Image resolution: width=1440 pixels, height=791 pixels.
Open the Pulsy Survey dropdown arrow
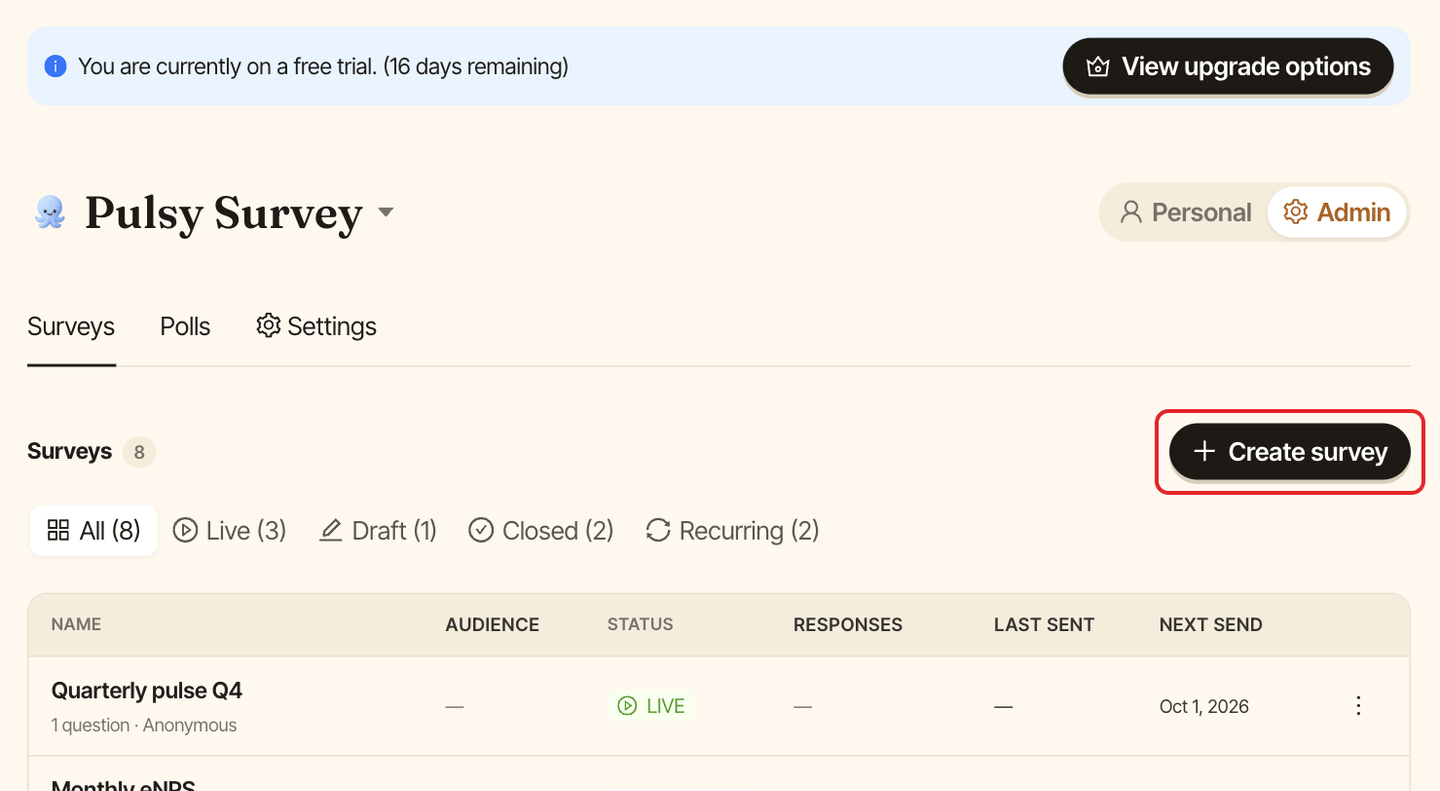(x=385, y=212)
